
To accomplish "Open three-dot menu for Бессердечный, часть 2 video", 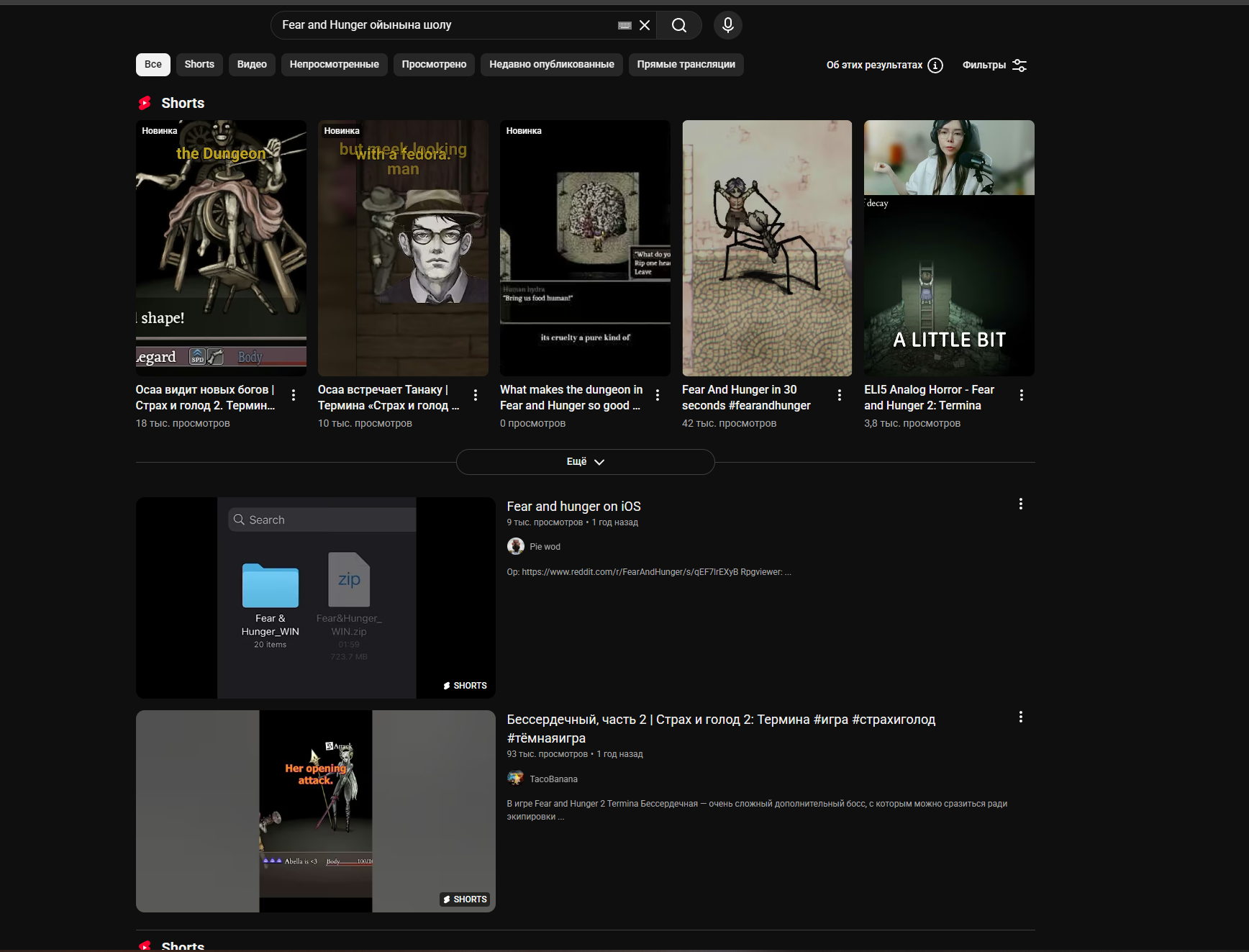I will point(1020,717).
